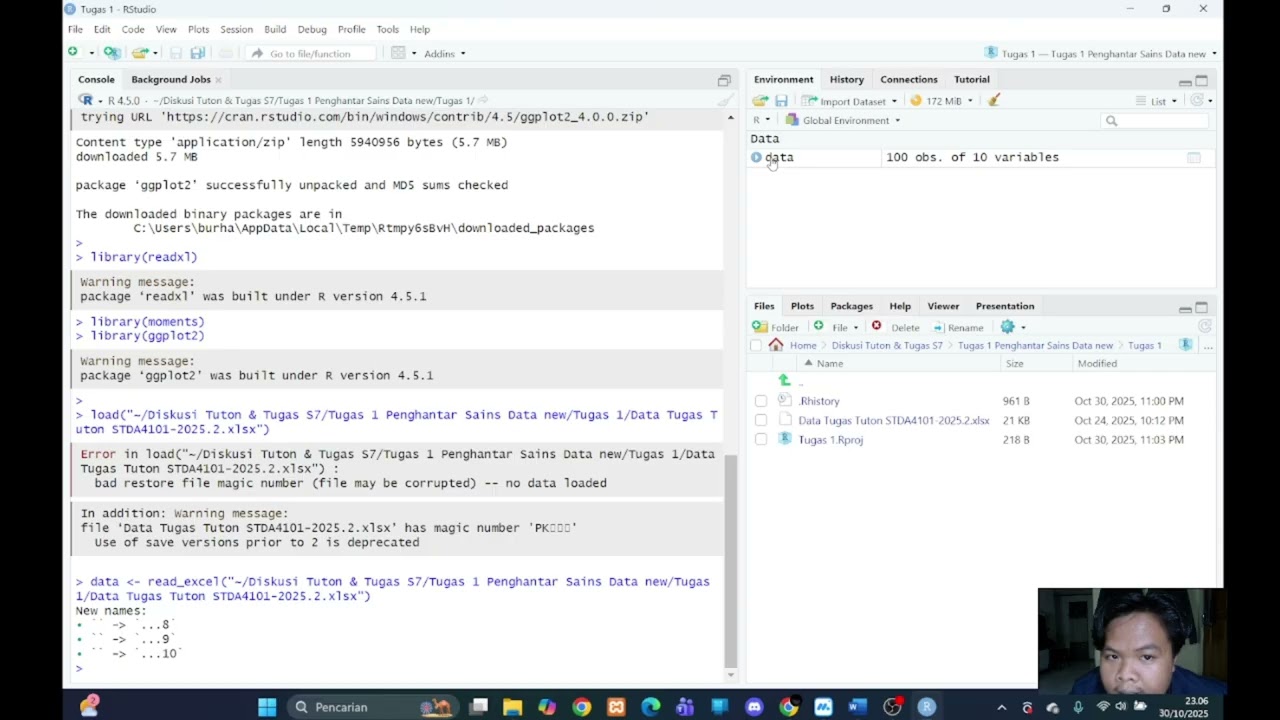Go up to the parent directory
Screen dimensions: 1280x720
[785, 381]
